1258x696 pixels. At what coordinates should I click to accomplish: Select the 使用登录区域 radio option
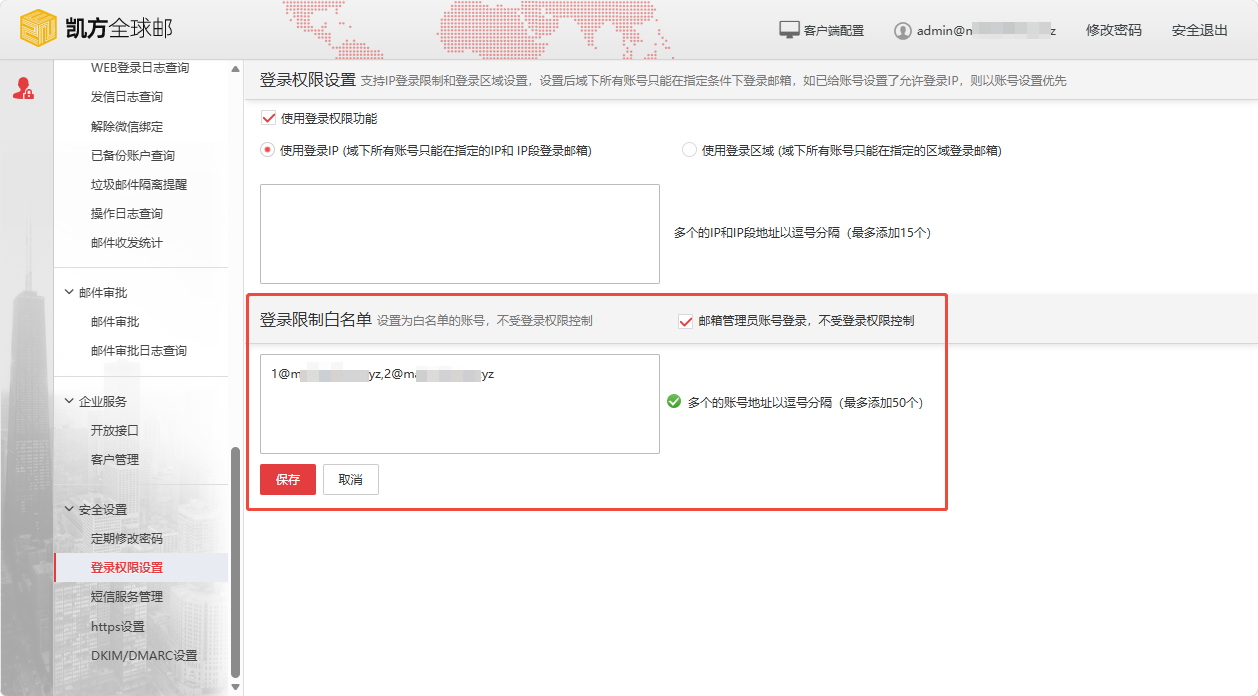point(689,150)
